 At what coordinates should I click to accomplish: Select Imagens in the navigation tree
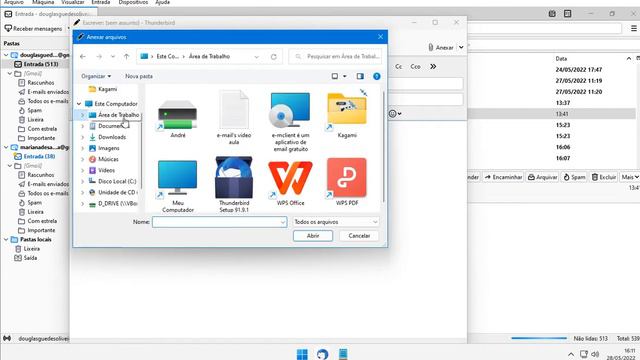109,148
